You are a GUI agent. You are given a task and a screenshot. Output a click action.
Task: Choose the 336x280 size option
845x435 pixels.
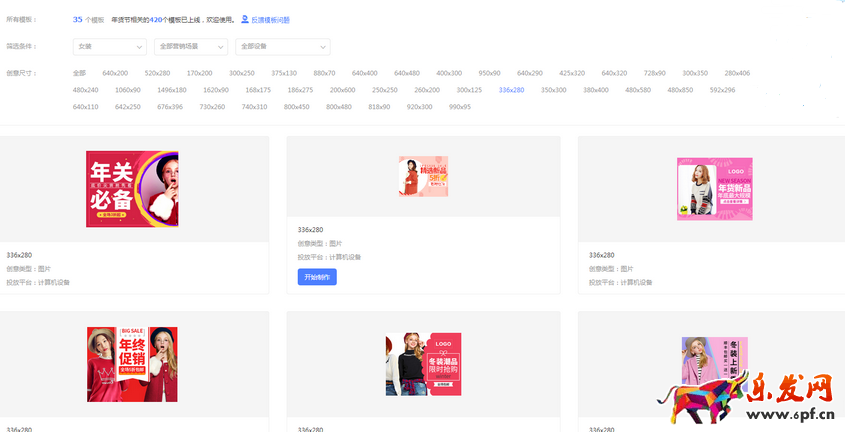pos(511,90)
